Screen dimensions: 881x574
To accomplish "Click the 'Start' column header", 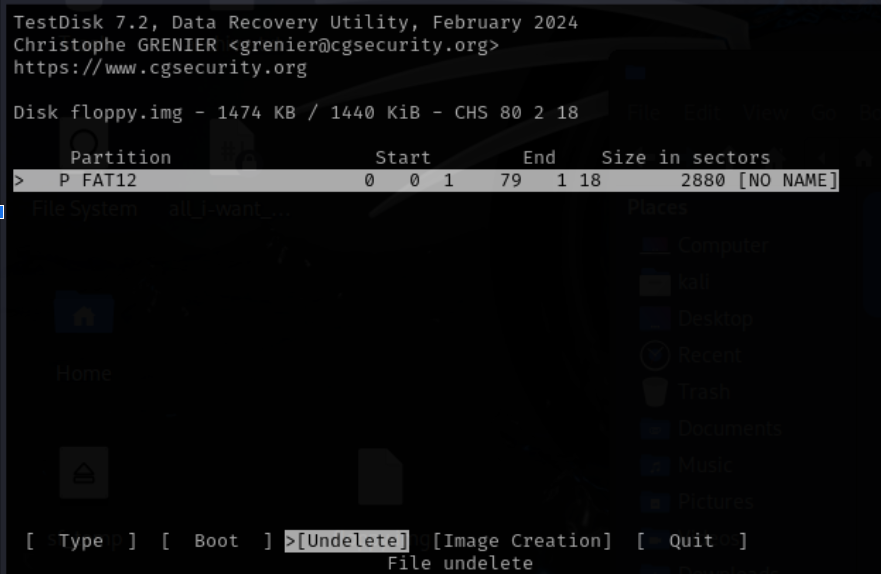I will [x=403, y=157].
